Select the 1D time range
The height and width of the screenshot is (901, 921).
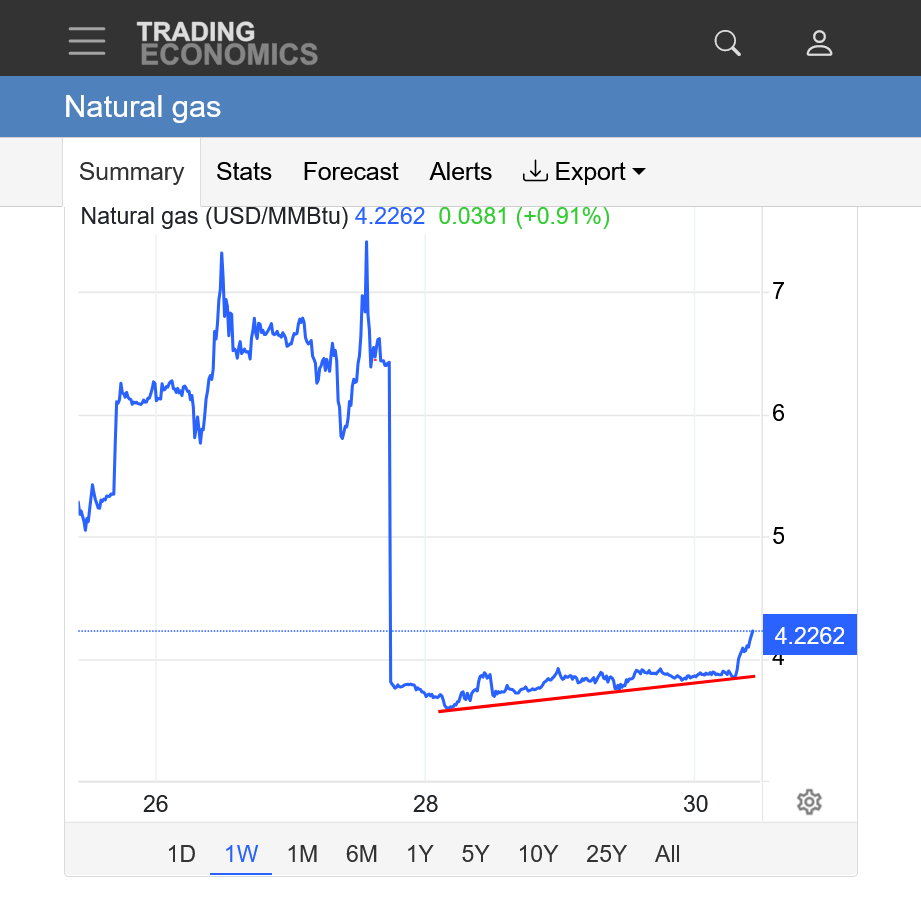coord(181,854)
